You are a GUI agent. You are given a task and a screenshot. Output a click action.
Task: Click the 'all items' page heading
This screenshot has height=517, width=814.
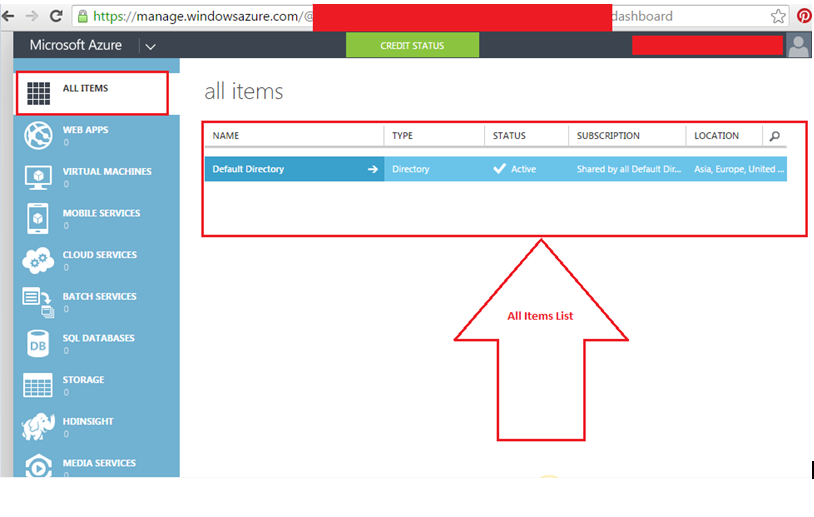[x=243, y=91]
